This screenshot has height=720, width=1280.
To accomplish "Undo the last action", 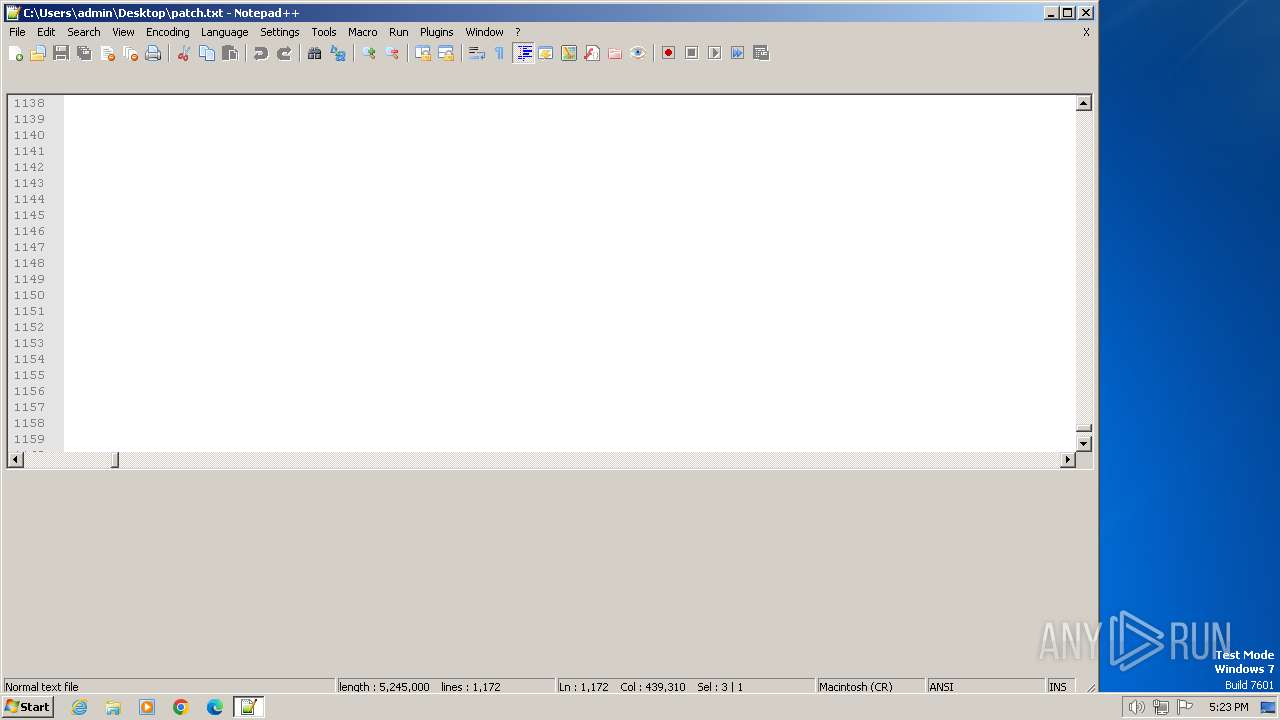I will [261, 53].
